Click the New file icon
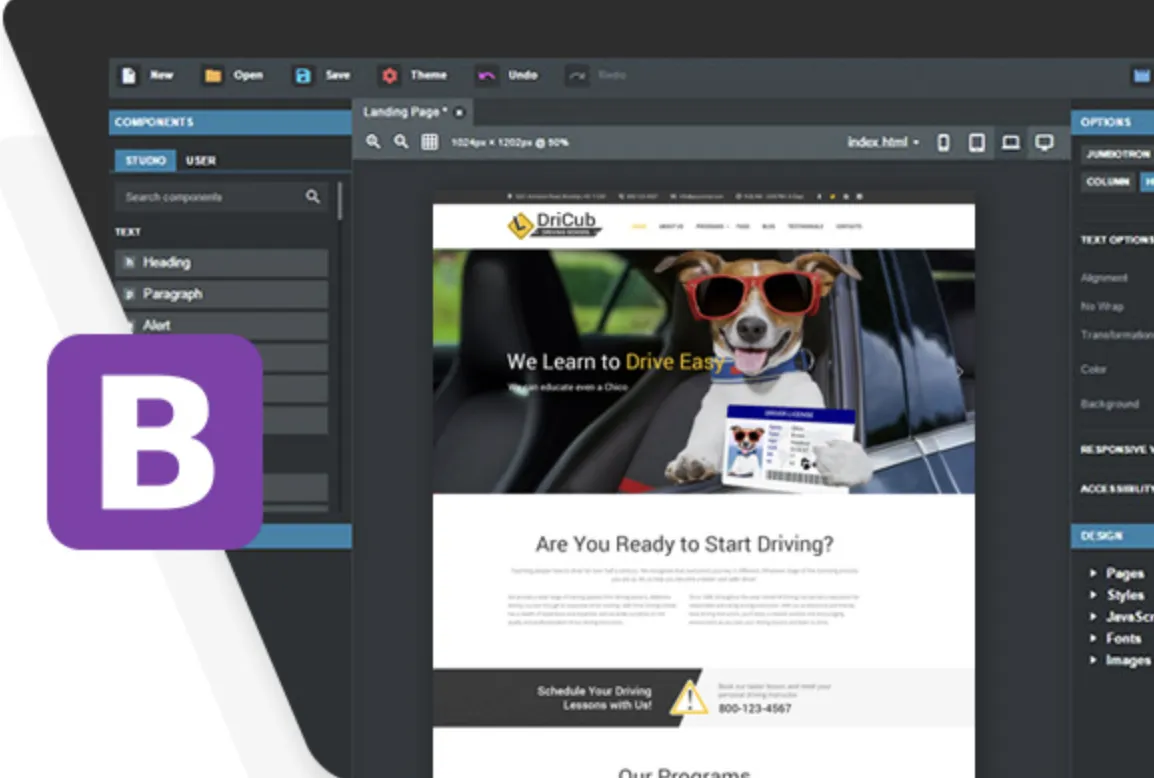This screenshot has height=778, width=1154. [x=129, y=76]
